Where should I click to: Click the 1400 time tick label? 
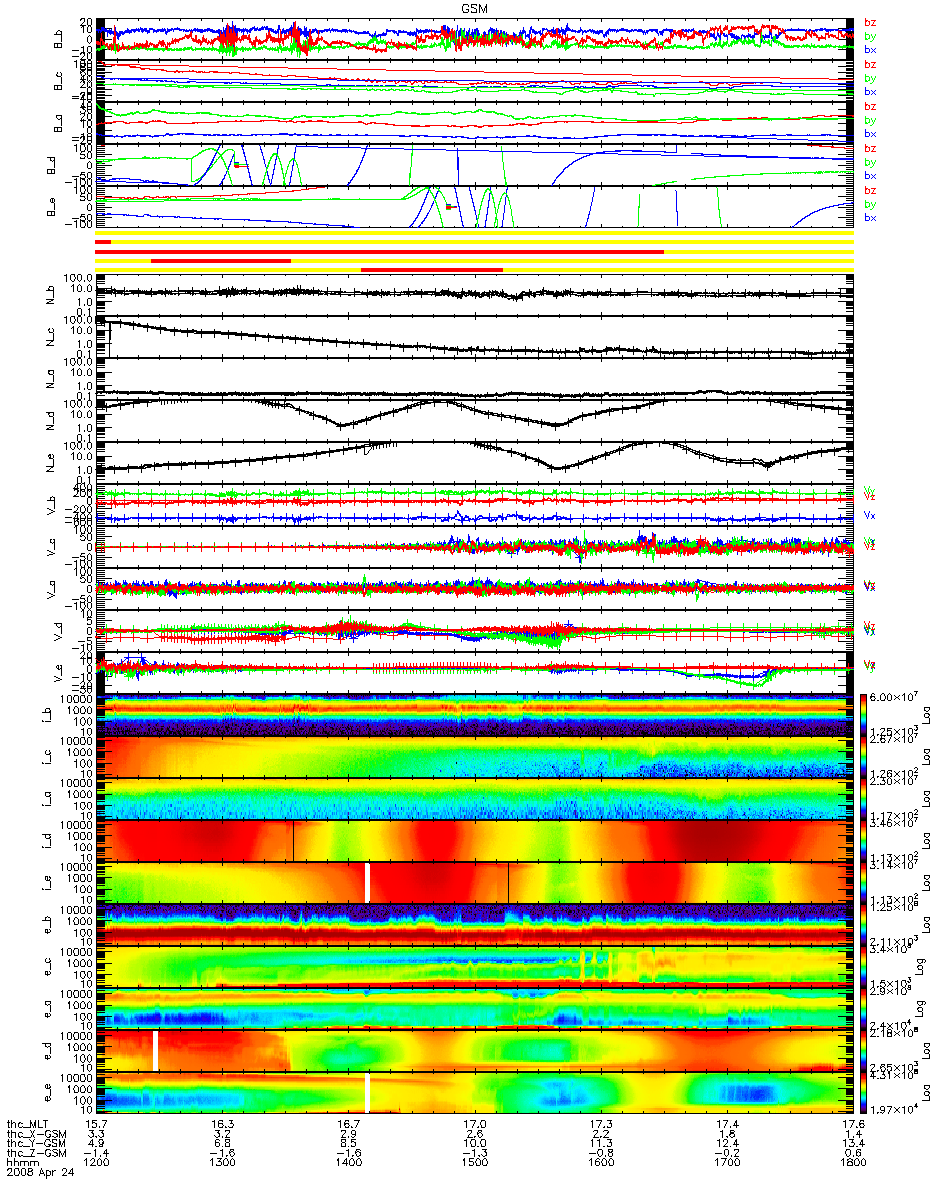pos(348,1164)
